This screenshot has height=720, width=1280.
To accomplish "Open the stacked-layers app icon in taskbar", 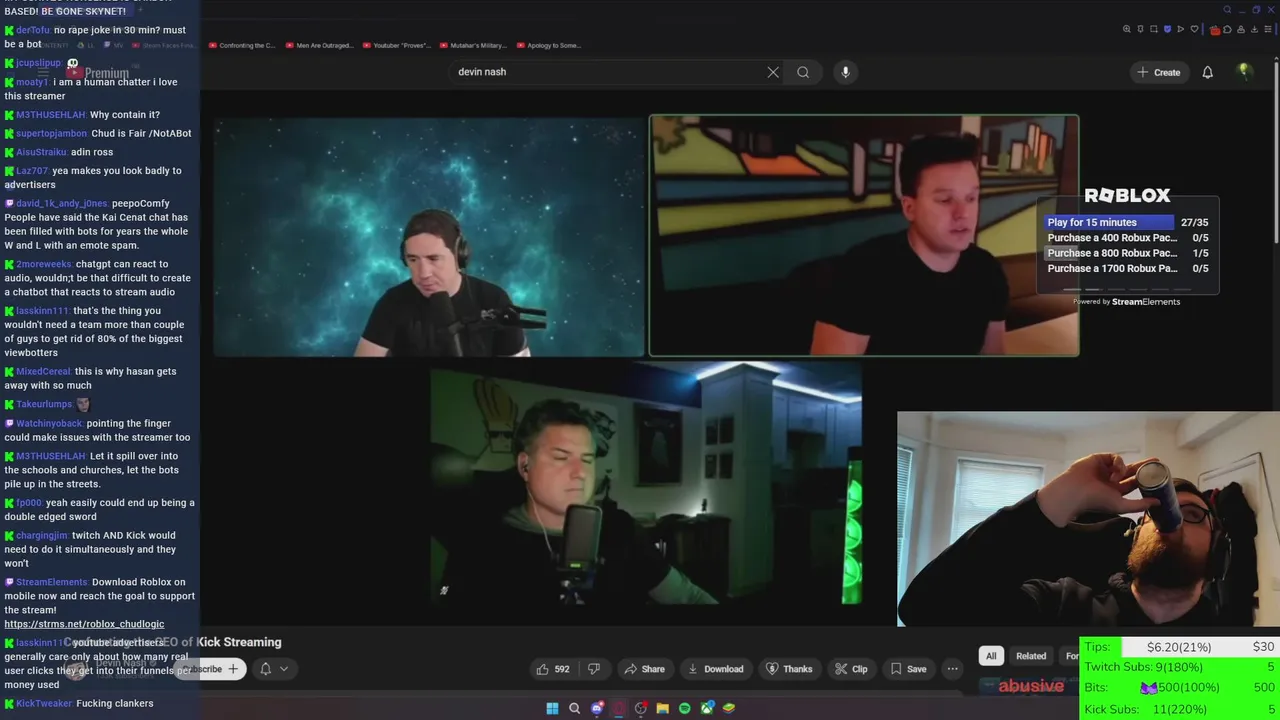I will 729,708.
